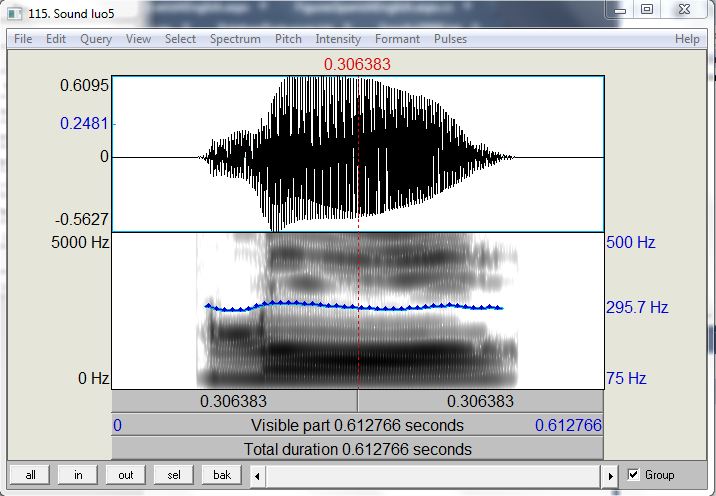Image resolution: width=716 pixels, height=496 pixels.
Task: Open the Spectrum menu
Action: click(235, 39)
